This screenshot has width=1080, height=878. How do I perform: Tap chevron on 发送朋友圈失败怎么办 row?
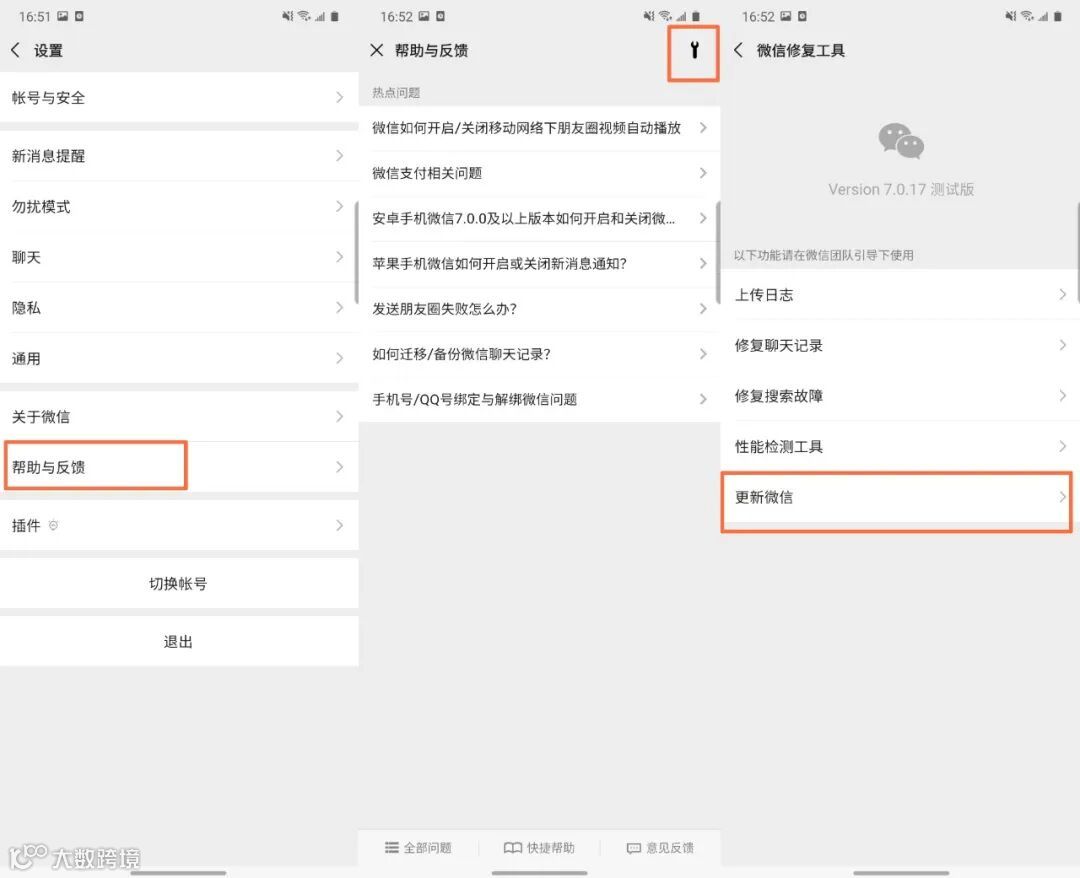pyautogui.click(x=703, y=309)
